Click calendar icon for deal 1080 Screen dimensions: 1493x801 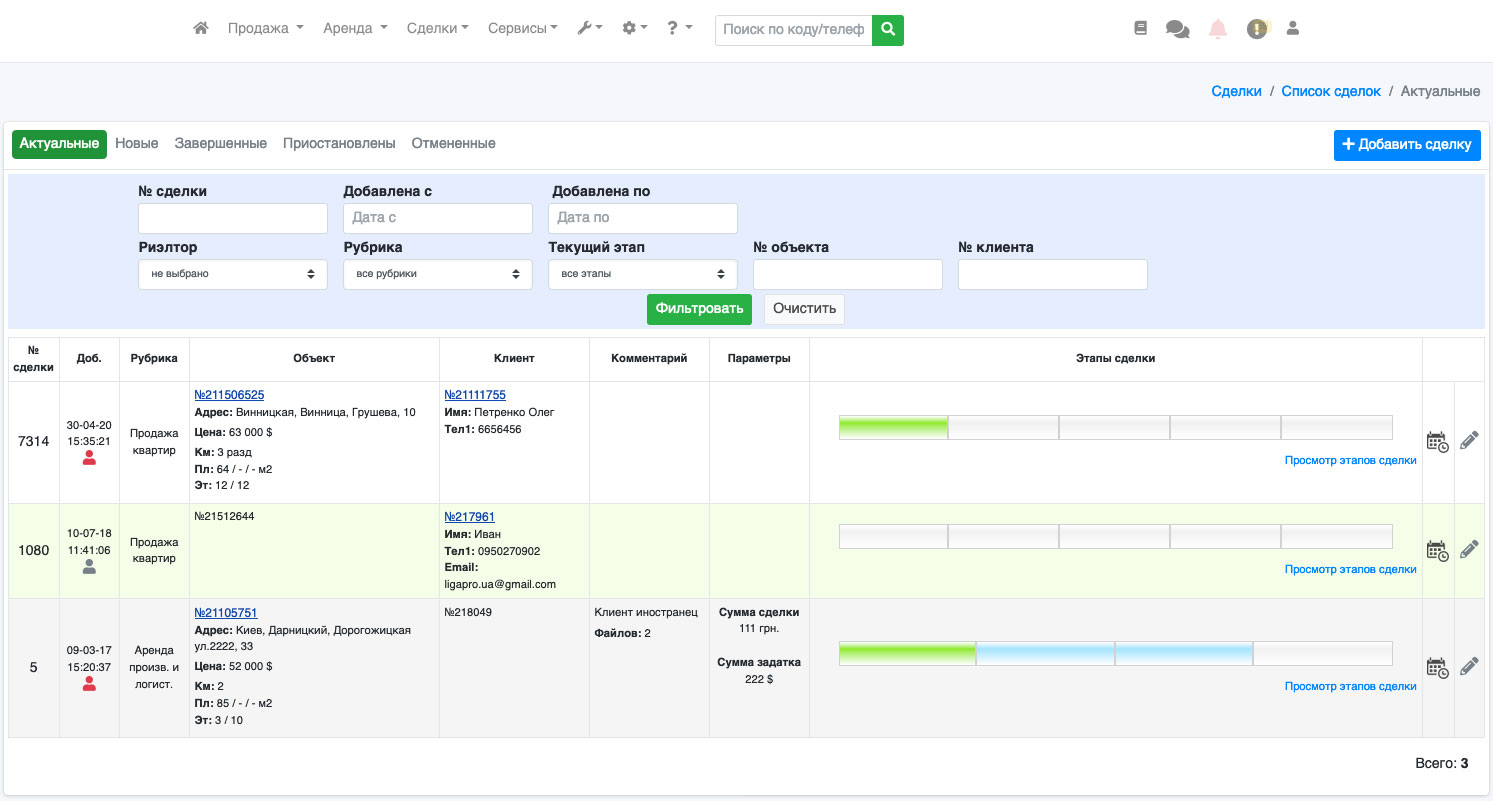click(1437, 550)
